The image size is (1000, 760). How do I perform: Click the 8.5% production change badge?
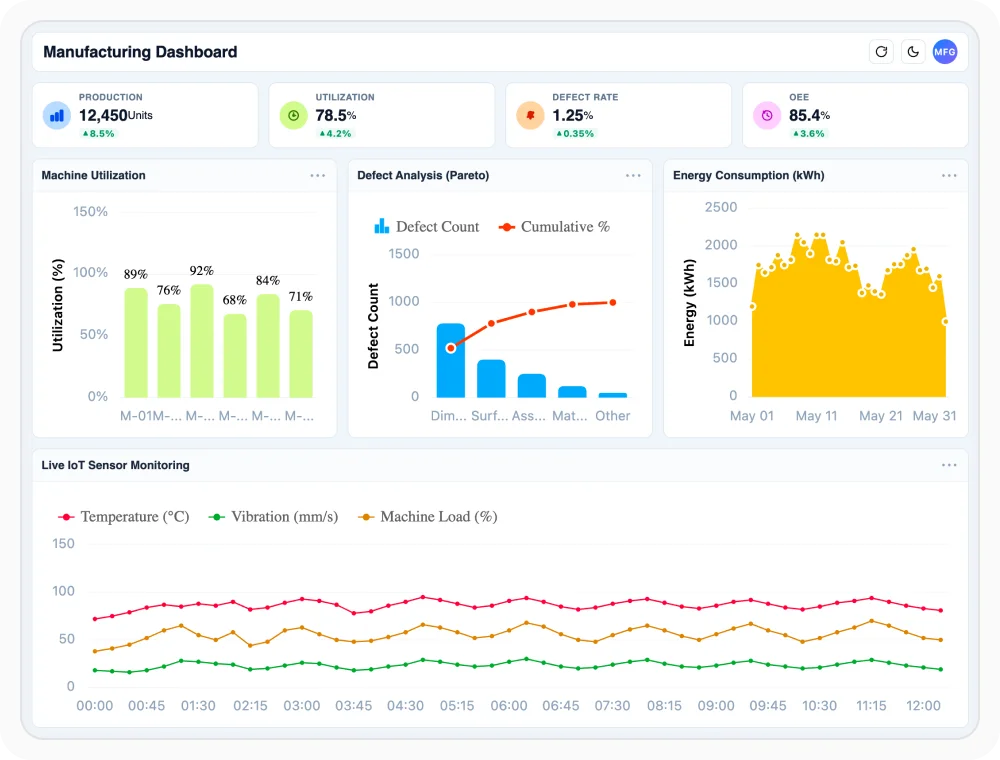(x=98, y=133)
